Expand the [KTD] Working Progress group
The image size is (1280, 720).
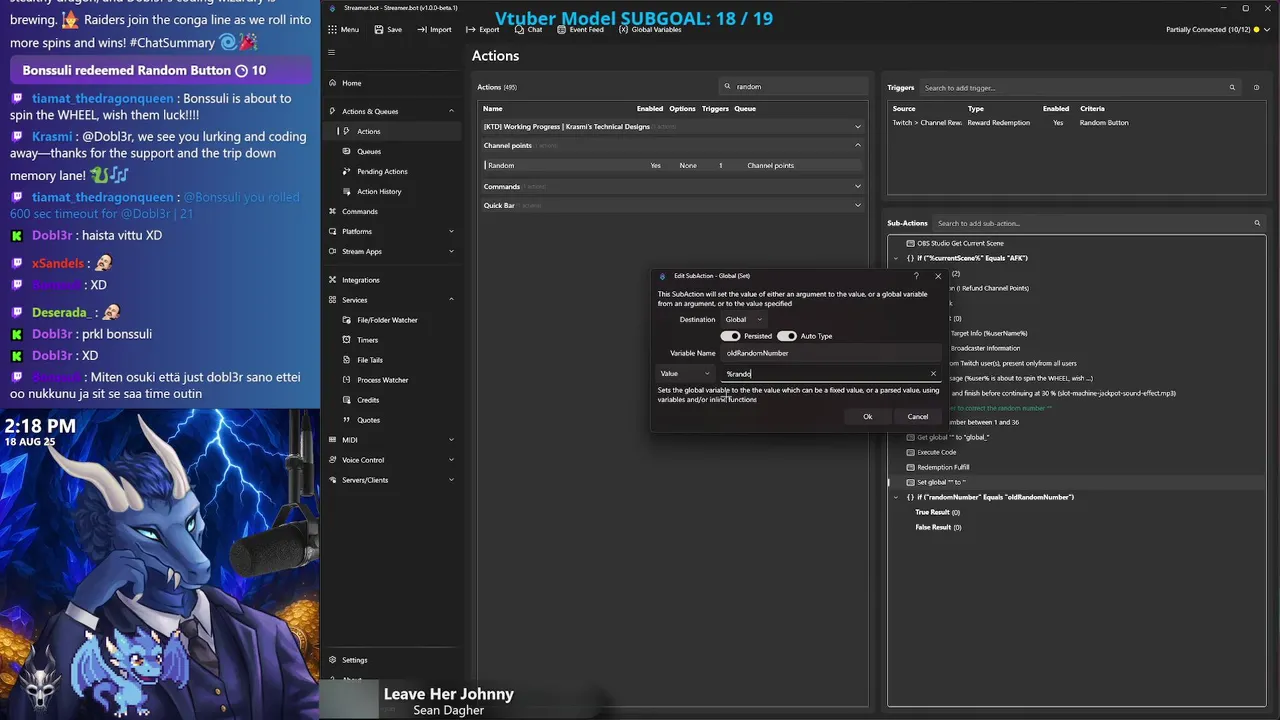click(857, 127)
